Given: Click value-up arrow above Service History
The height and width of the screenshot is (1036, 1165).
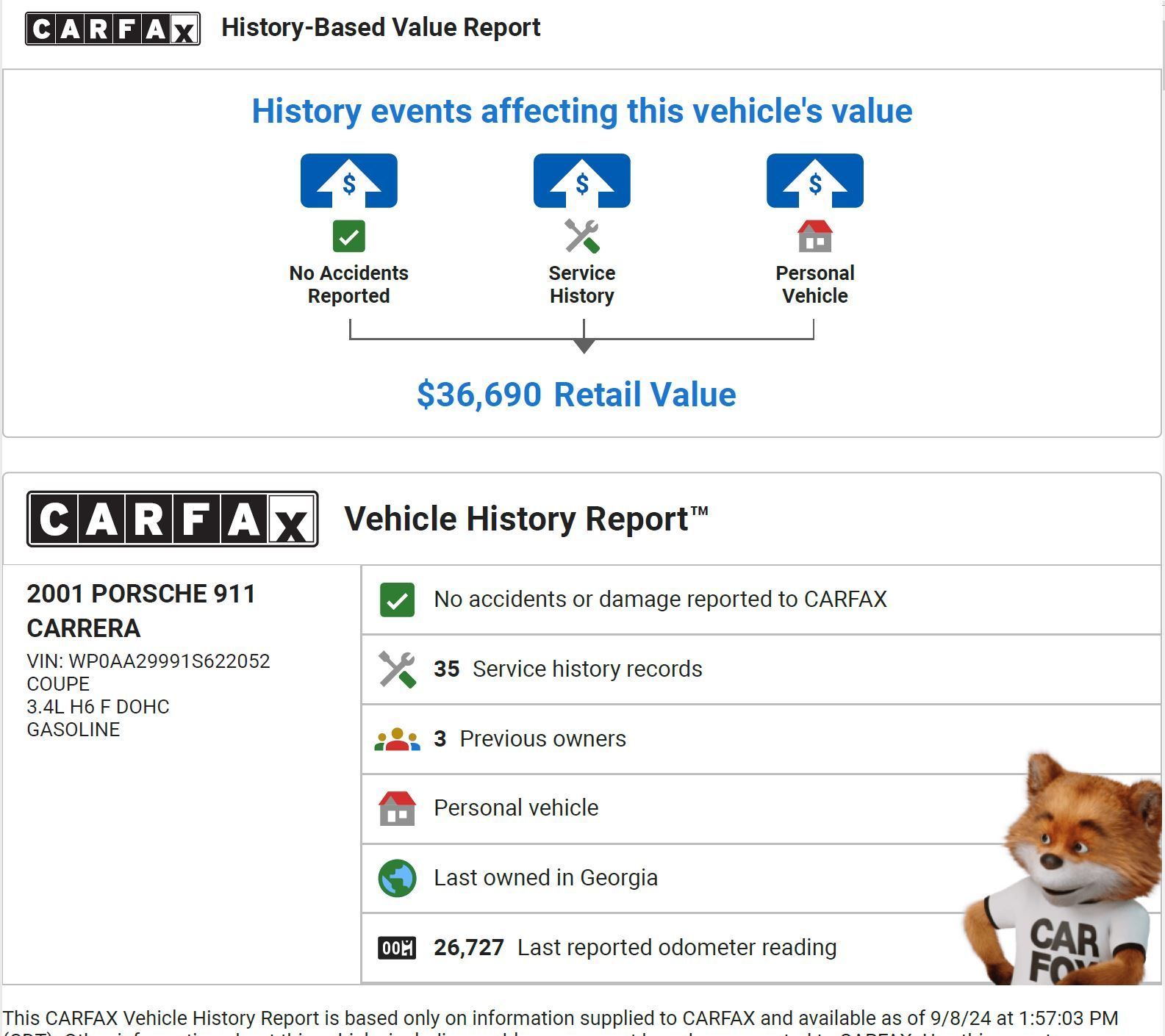Looking at the screenshot, I should click(582, 181).
